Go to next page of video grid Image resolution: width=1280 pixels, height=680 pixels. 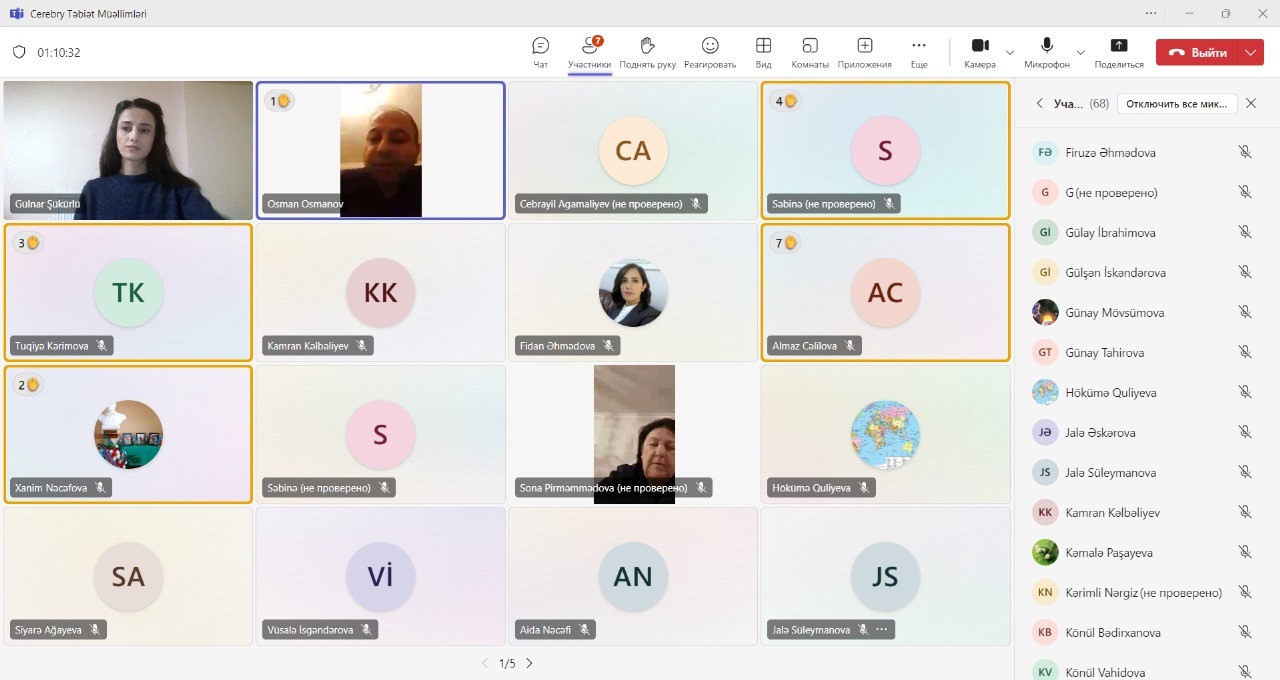[x=529, y=663]
